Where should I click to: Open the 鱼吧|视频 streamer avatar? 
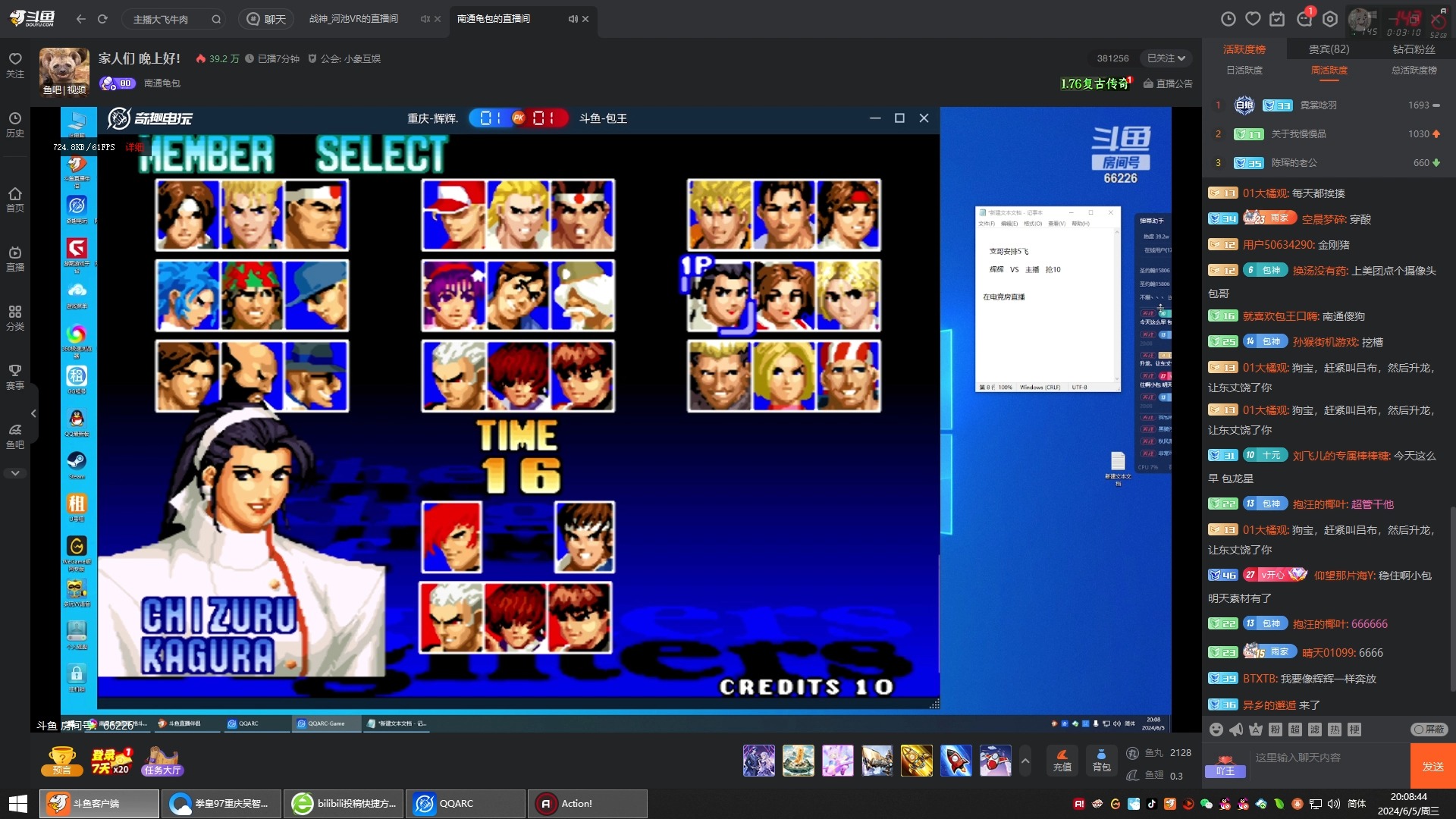pos(64,72)
